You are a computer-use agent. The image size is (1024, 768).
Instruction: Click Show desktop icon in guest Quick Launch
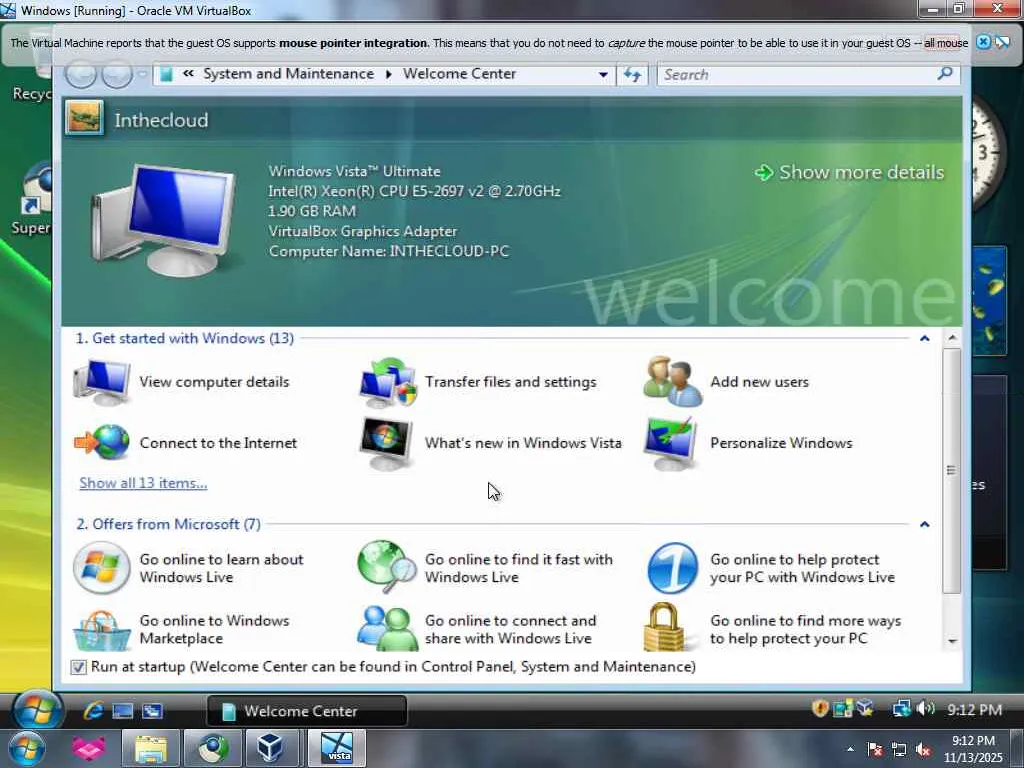(x=122, y=711)
